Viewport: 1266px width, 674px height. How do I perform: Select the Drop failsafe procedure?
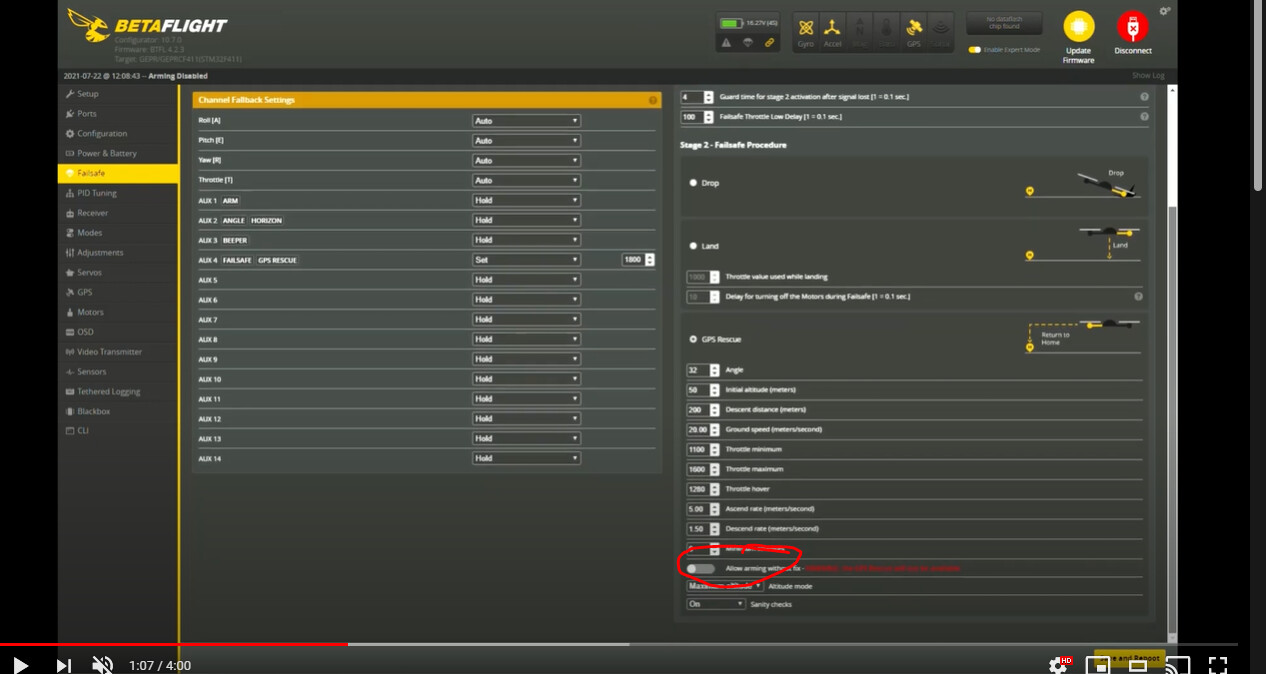pyautogui.click(x=694, y=183)
